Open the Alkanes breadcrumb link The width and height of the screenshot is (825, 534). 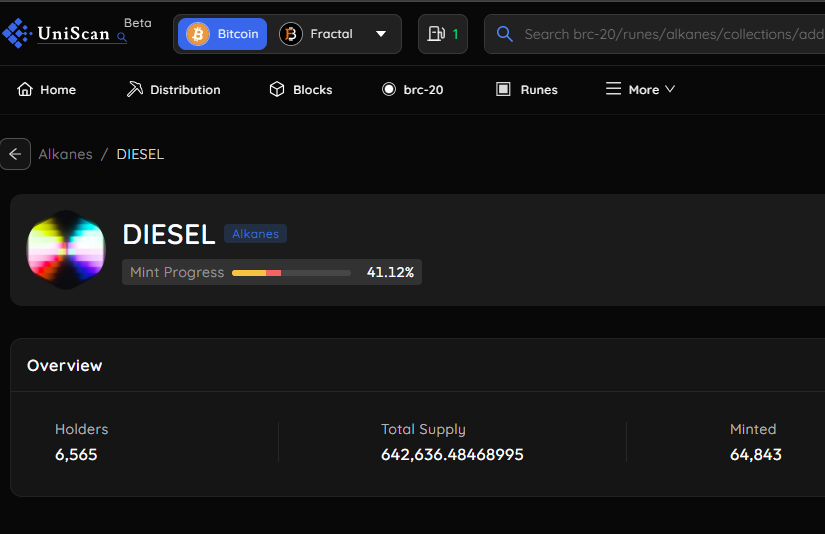pyautogui.click(x=66, y=154)
